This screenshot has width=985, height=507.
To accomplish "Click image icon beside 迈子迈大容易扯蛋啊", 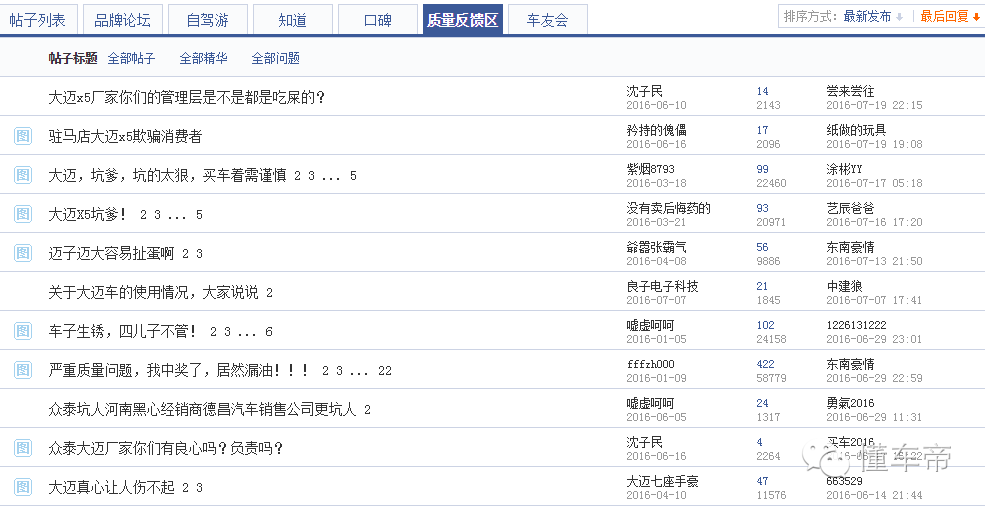I will pos(23,253).
